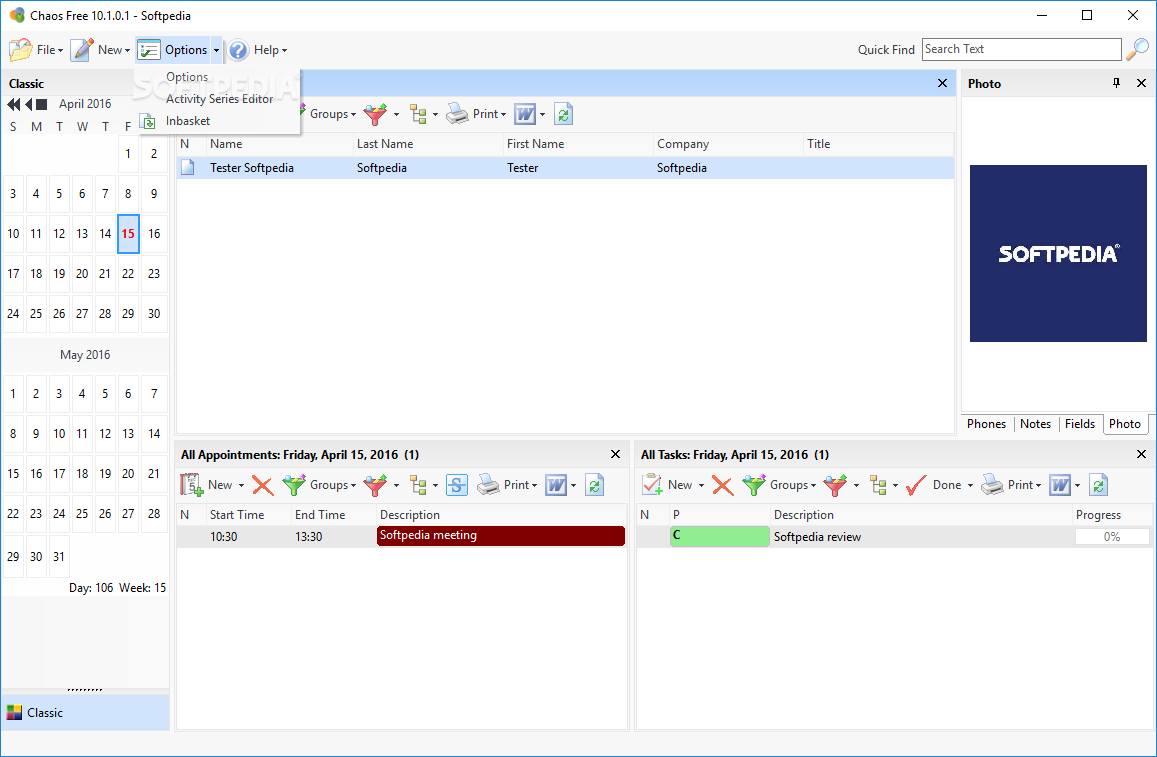Viewport: 1157px width, 757px height.
Task: Select Activity Series Editor menu entry
Action: pyautogui.click(x=219, y=99)
